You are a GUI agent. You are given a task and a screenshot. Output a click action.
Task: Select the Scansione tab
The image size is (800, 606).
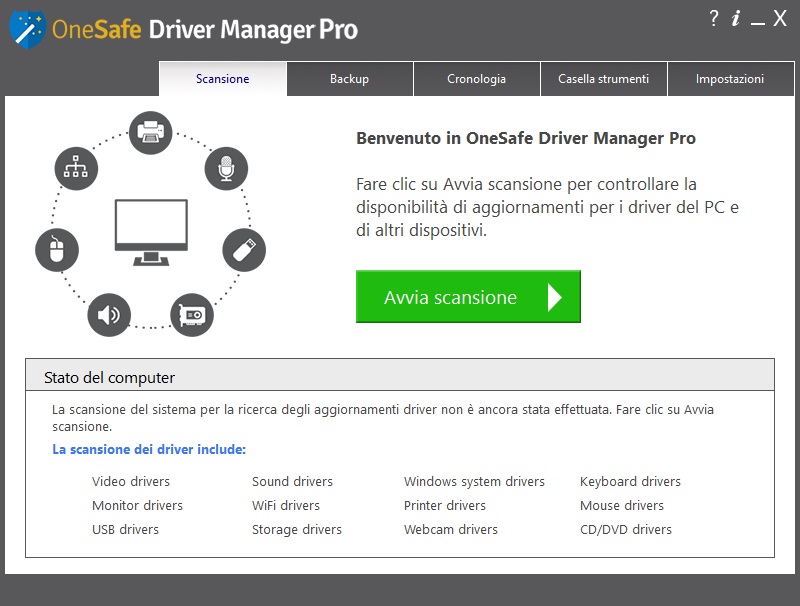(x=222, y=79)
